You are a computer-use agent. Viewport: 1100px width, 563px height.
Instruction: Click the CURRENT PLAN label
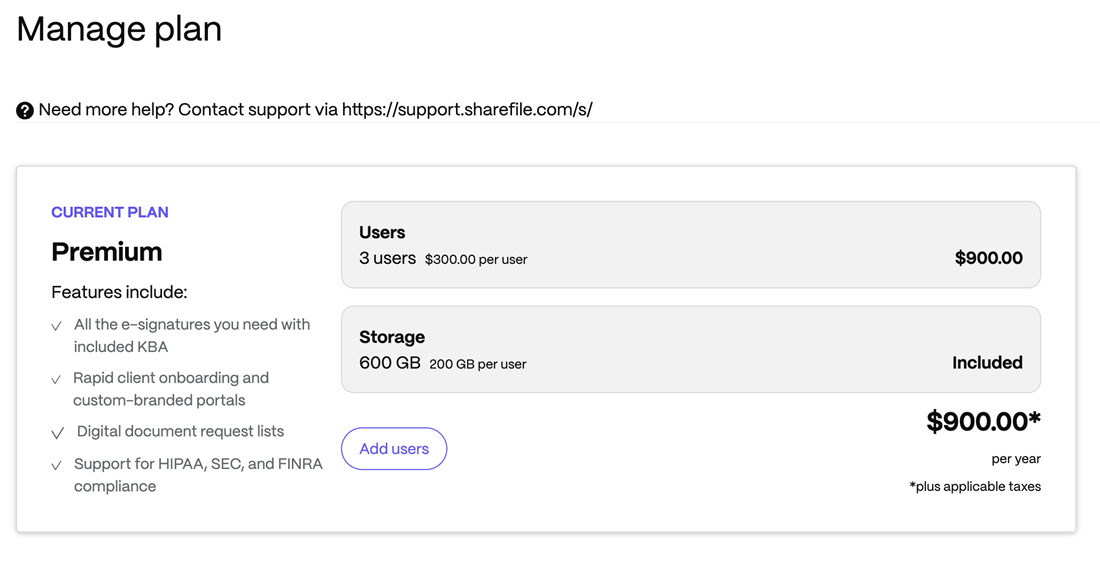tap(110, 212)
